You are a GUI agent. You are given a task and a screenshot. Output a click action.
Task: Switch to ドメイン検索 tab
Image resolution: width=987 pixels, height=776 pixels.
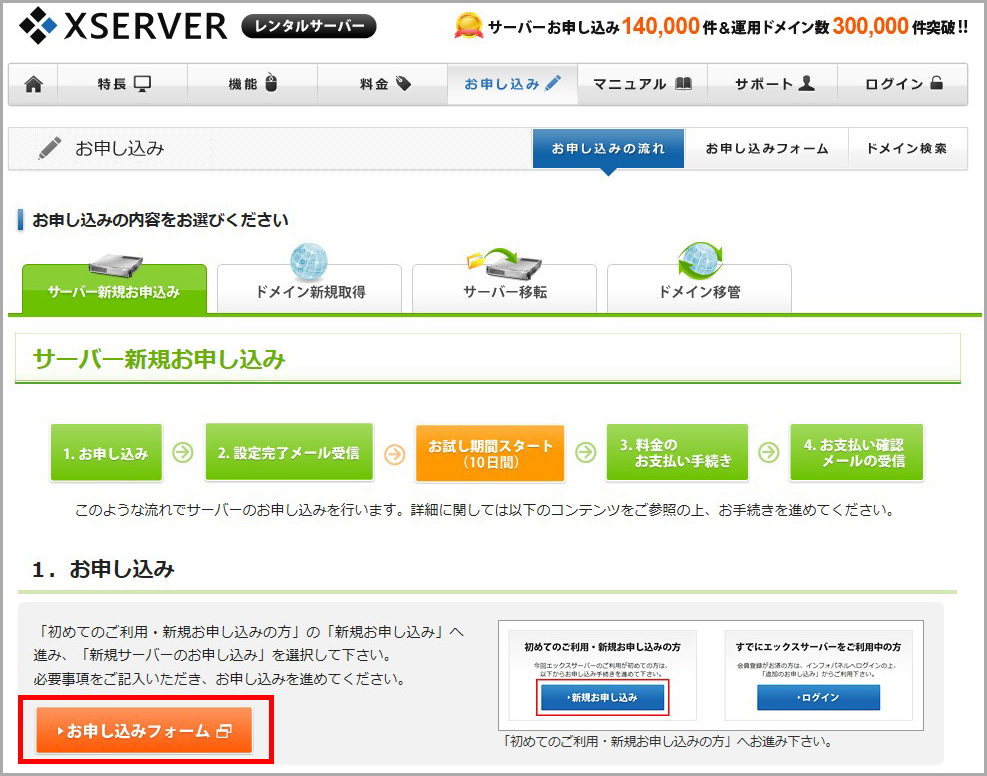point(906,149)
